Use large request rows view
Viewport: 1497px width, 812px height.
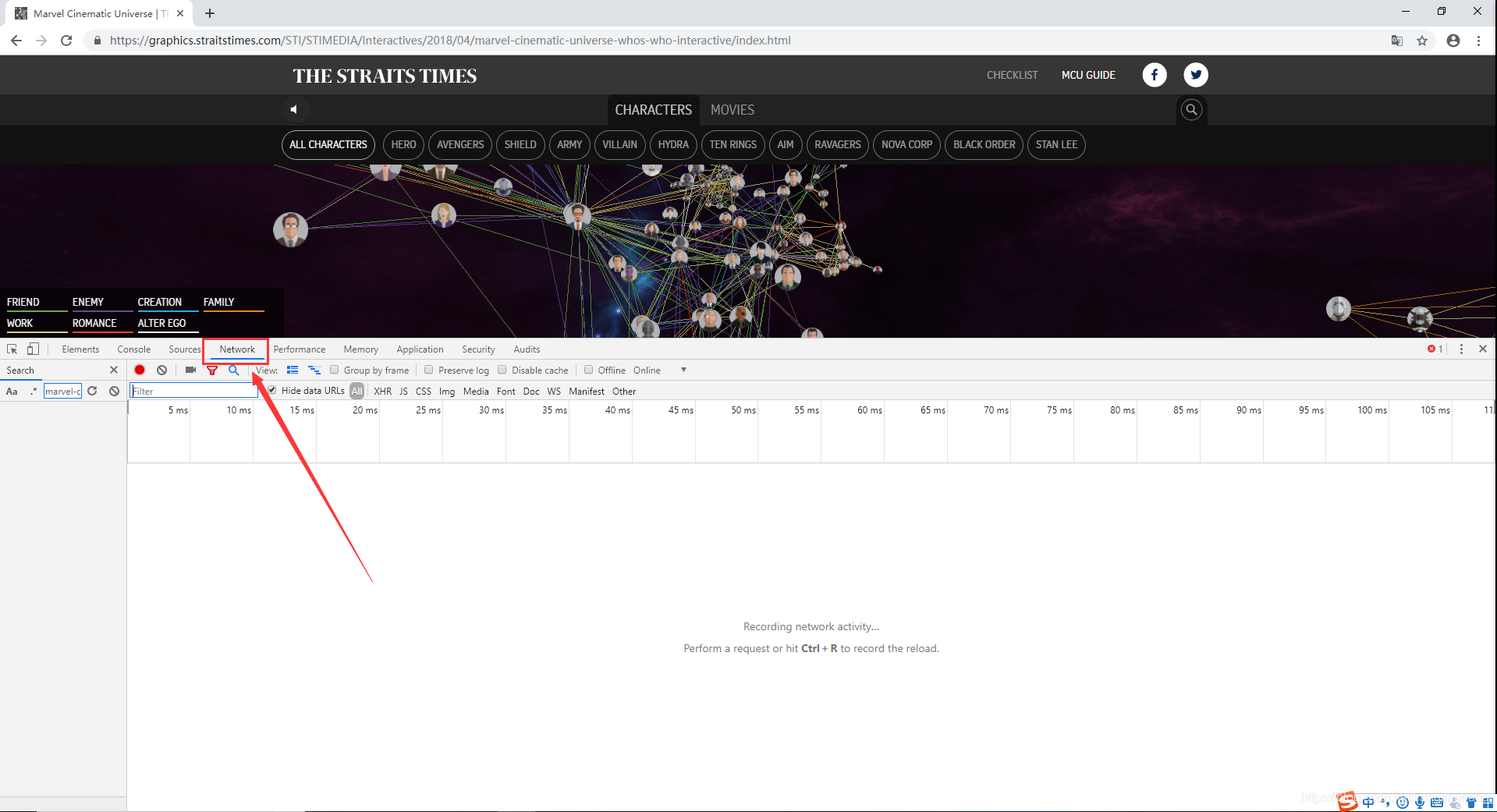[x=293, y=371]
